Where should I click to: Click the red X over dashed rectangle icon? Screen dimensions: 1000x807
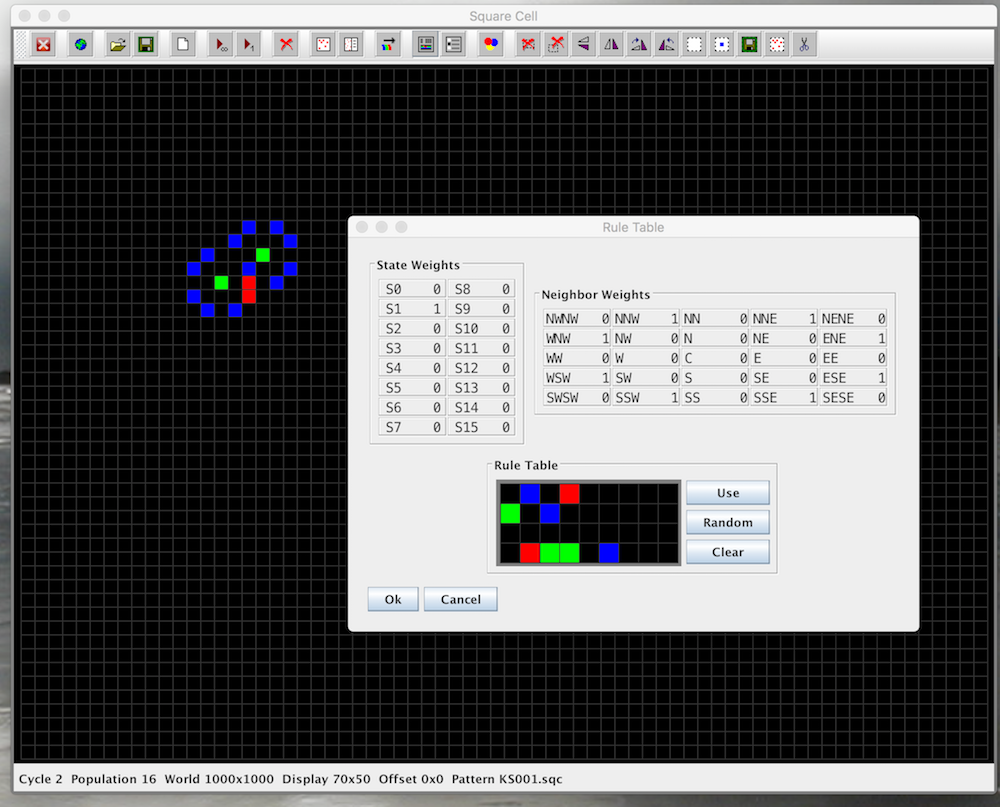click(x=528, y=45)
